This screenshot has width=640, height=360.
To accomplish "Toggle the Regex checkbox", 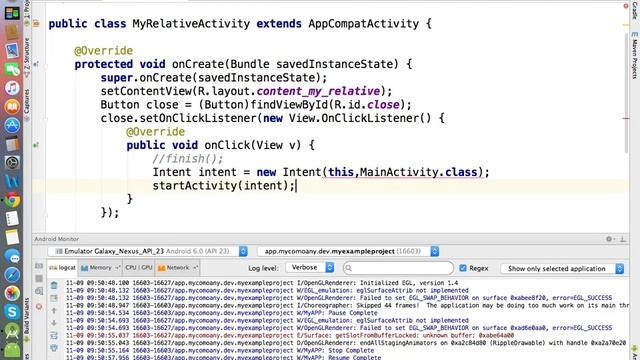I will coord(463,268).
